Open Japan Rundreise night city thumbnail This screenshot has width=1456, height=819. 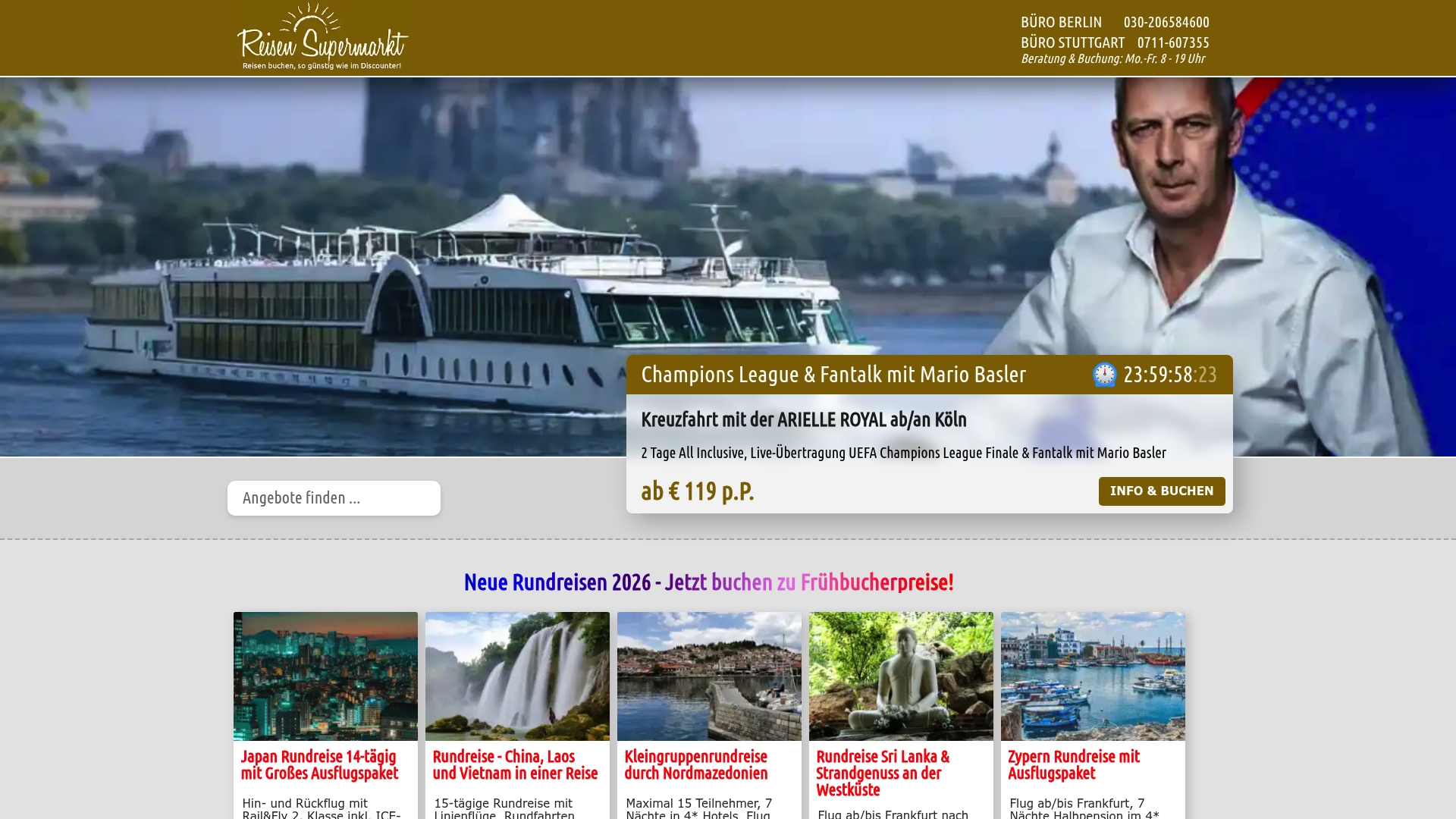325,676
